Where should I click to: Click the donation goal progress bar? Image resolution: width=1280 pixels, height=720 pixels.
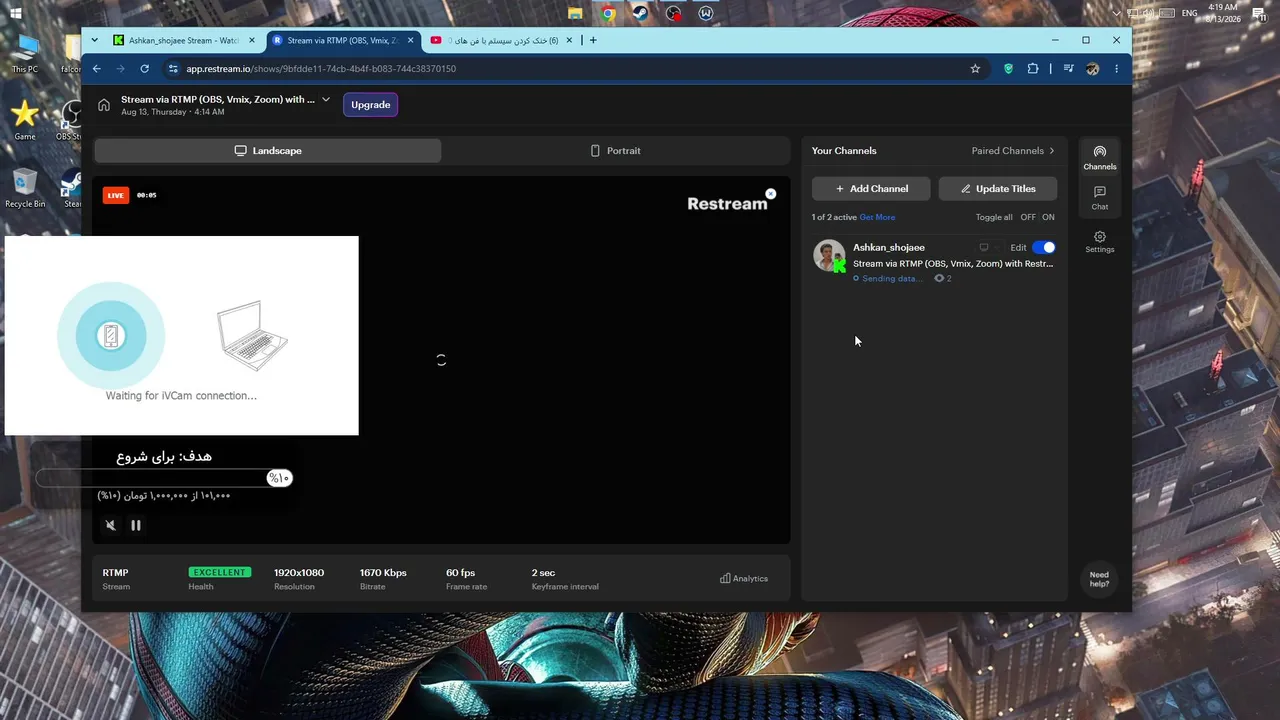164,478
